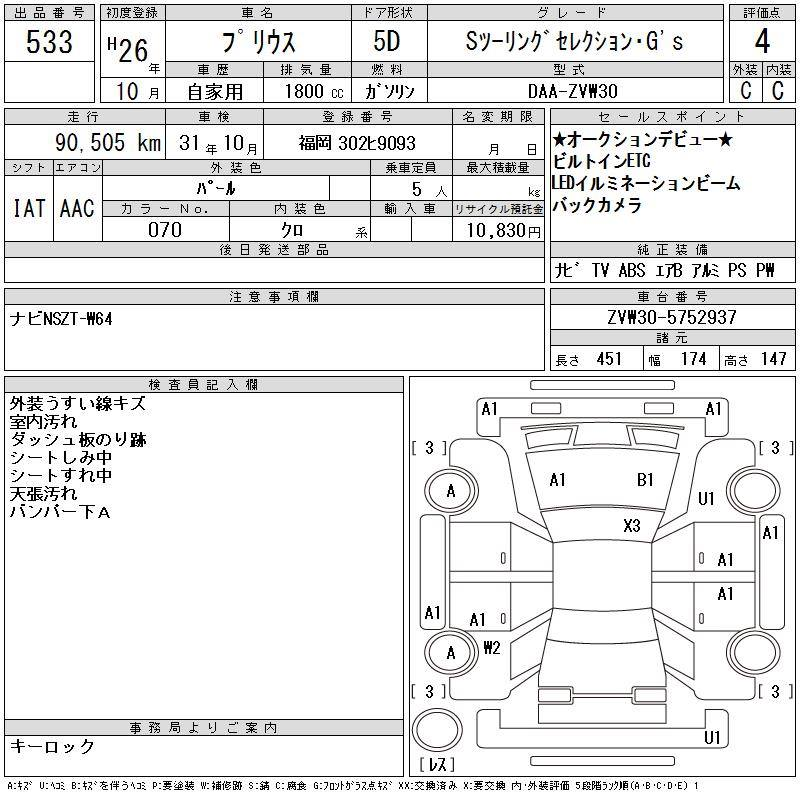Select the office notice キーロック
800x800 pixels.
tap(52, 746)
